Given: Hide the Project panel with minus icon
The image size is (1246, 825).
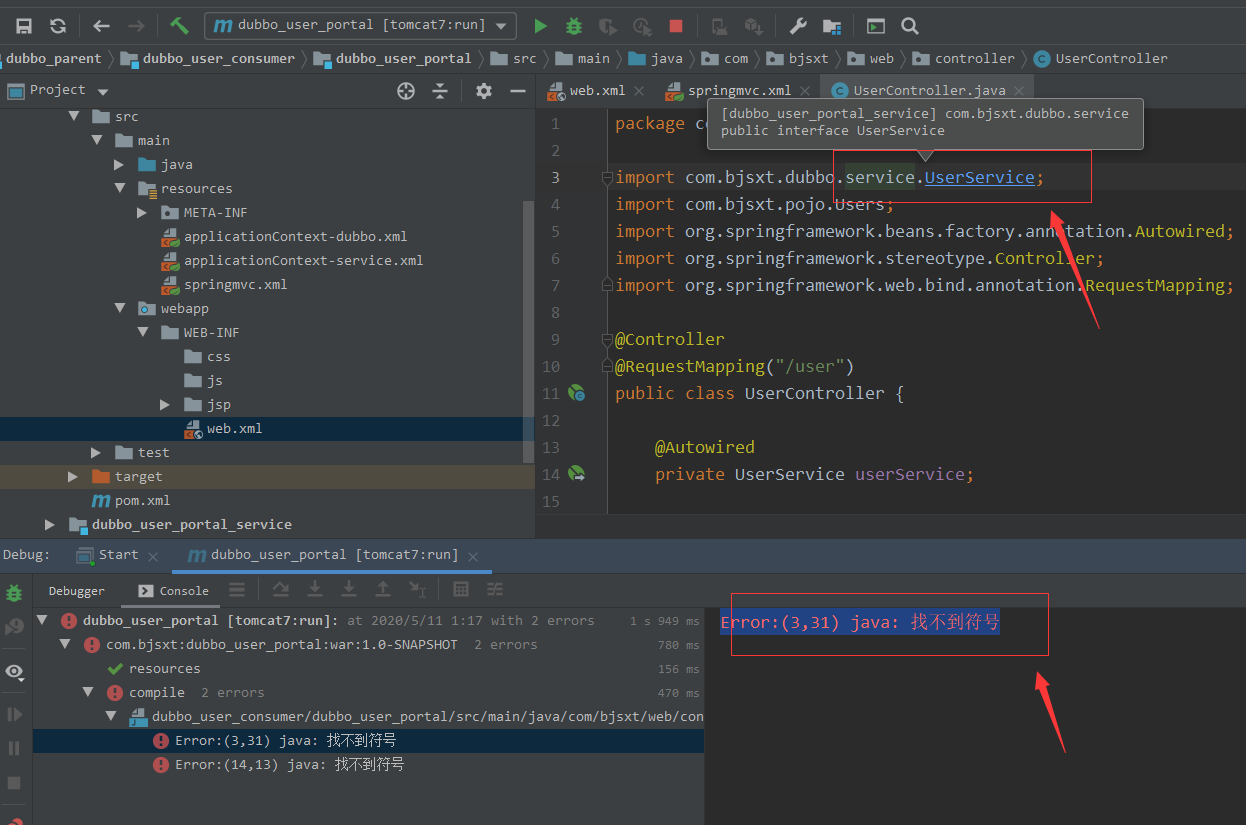Looking at the screenshot, I should pyautogui.click(x=517, y=91).
